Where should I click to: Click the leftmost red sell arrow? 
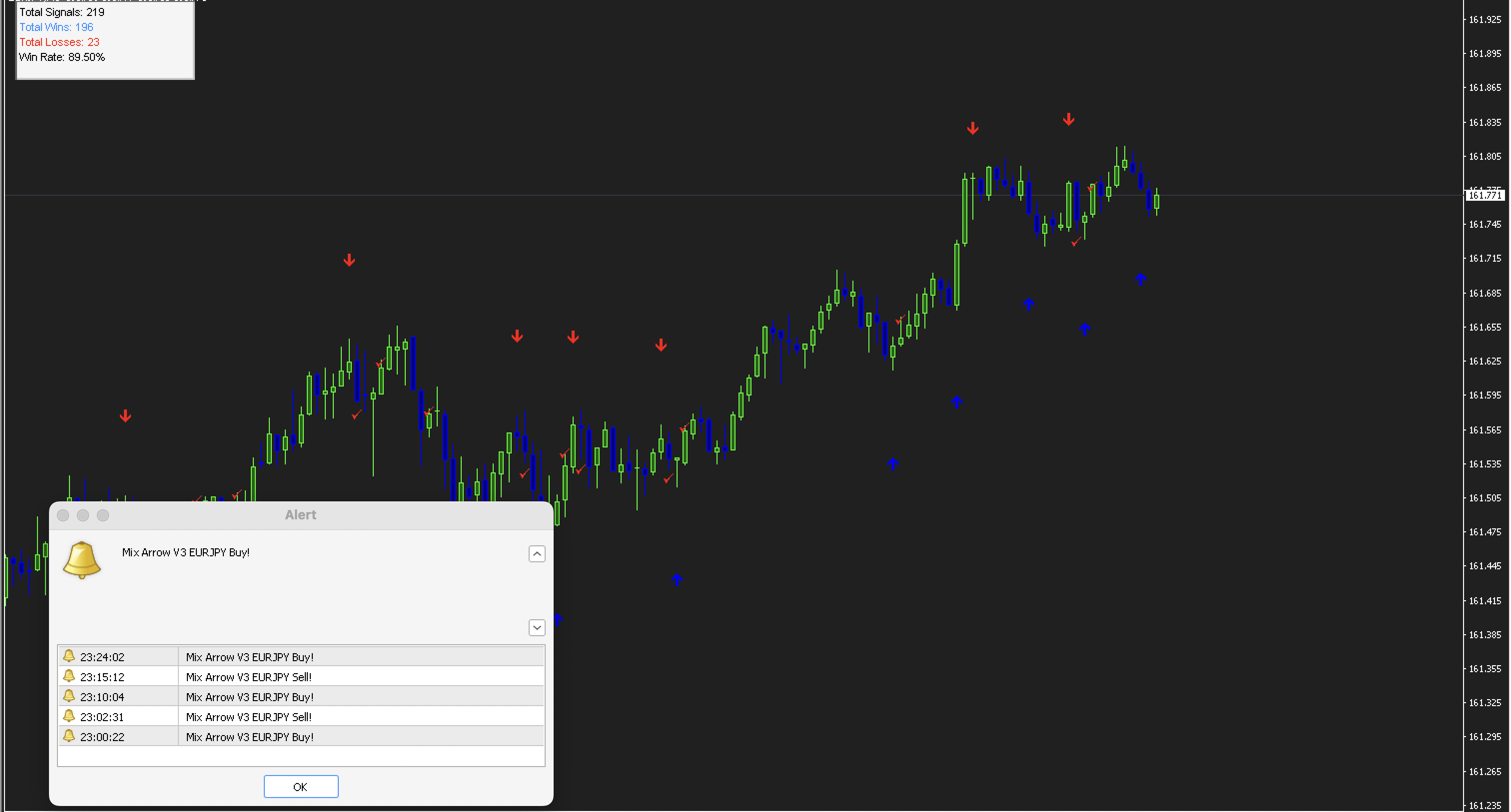[125, 416]
